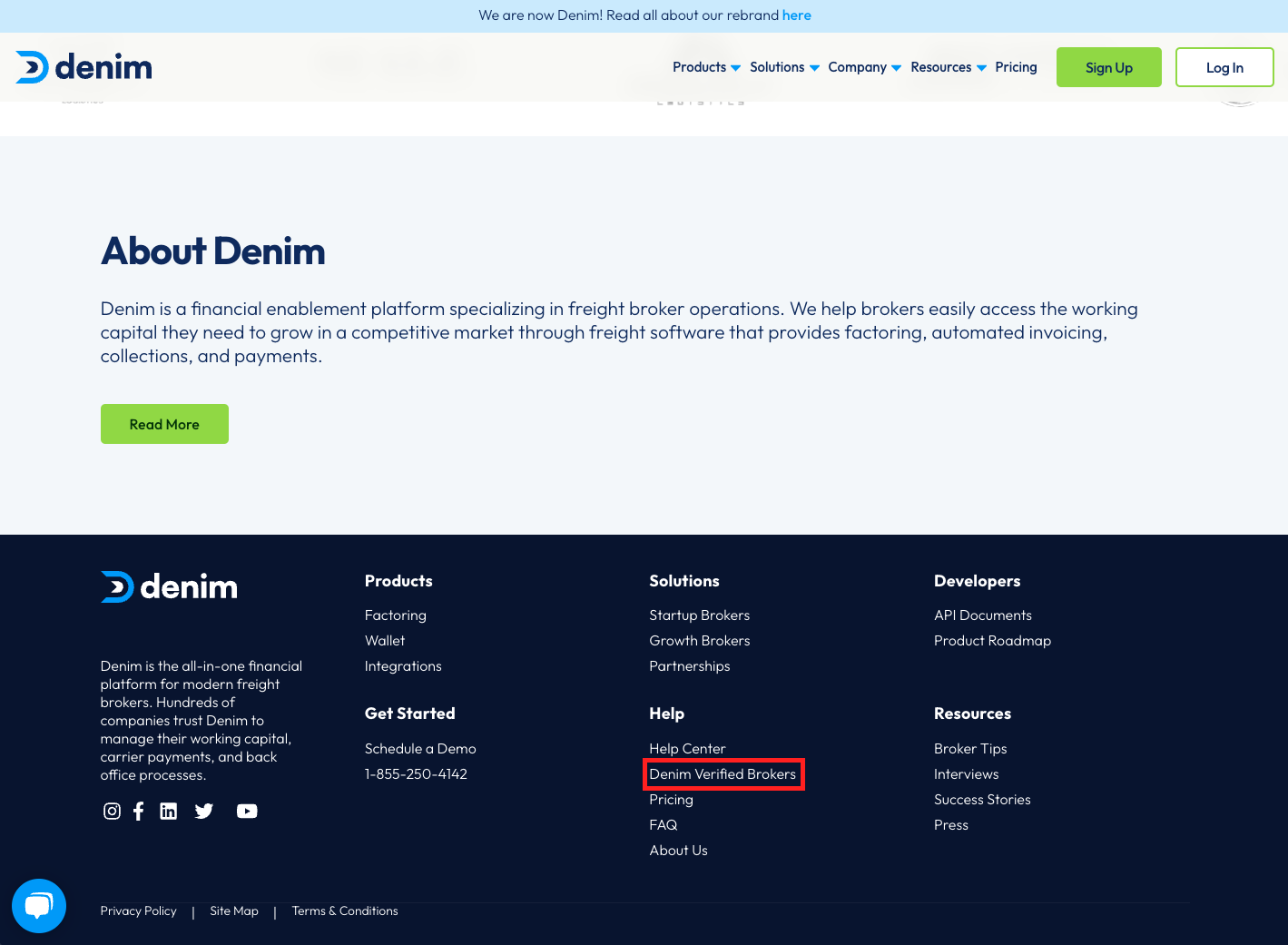This screenshot has height=945, width=1288.
Task: Open Terms & Conditions link
Action: [x=345, y=911]
